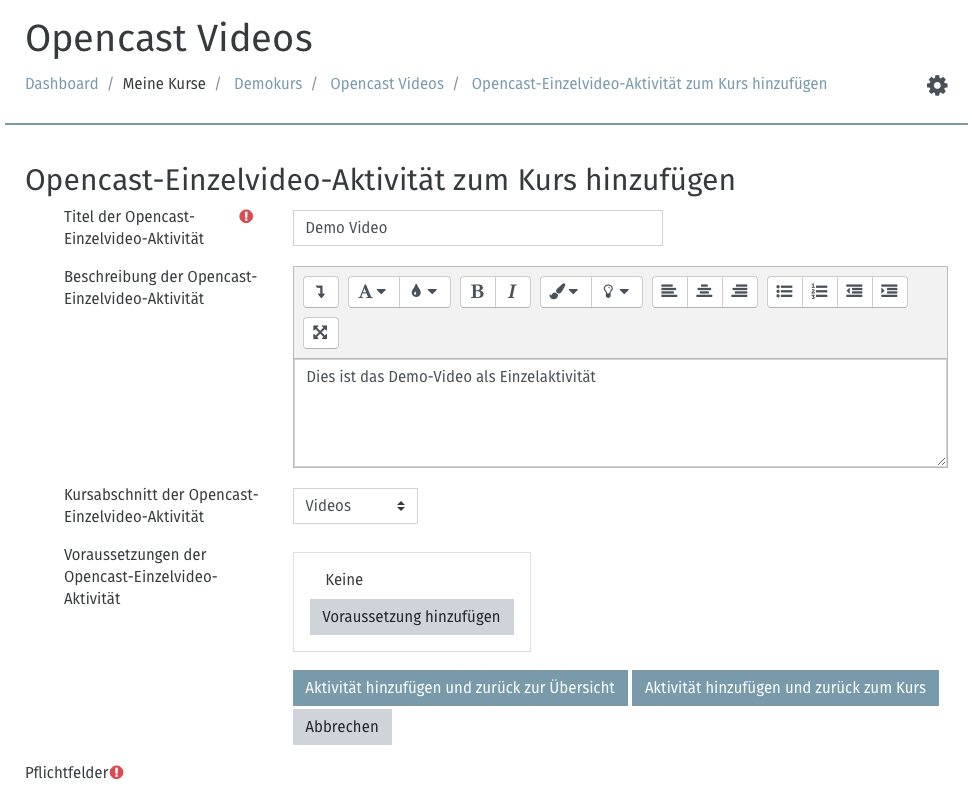Focus the Demo Video title input field
Image resolution: width=972 pixels, height=810 pixels.
[478, 228]
